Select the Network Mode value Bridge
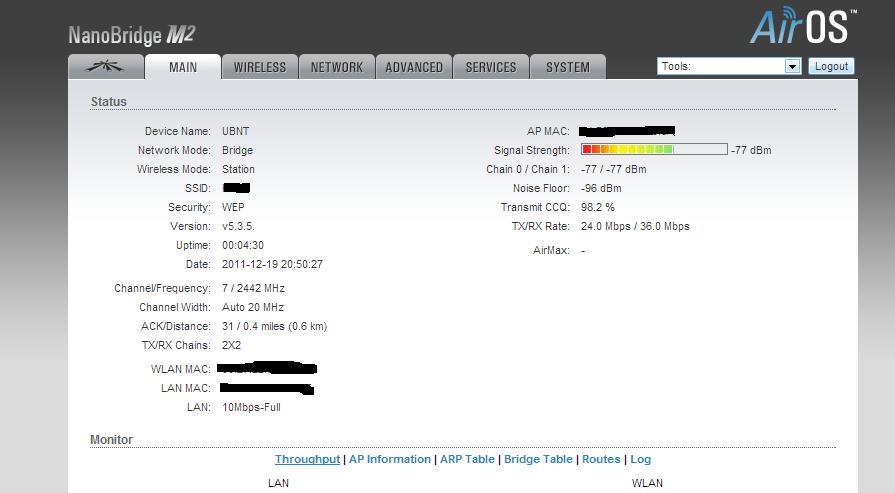The image size is (895, 493). [237, 150]
